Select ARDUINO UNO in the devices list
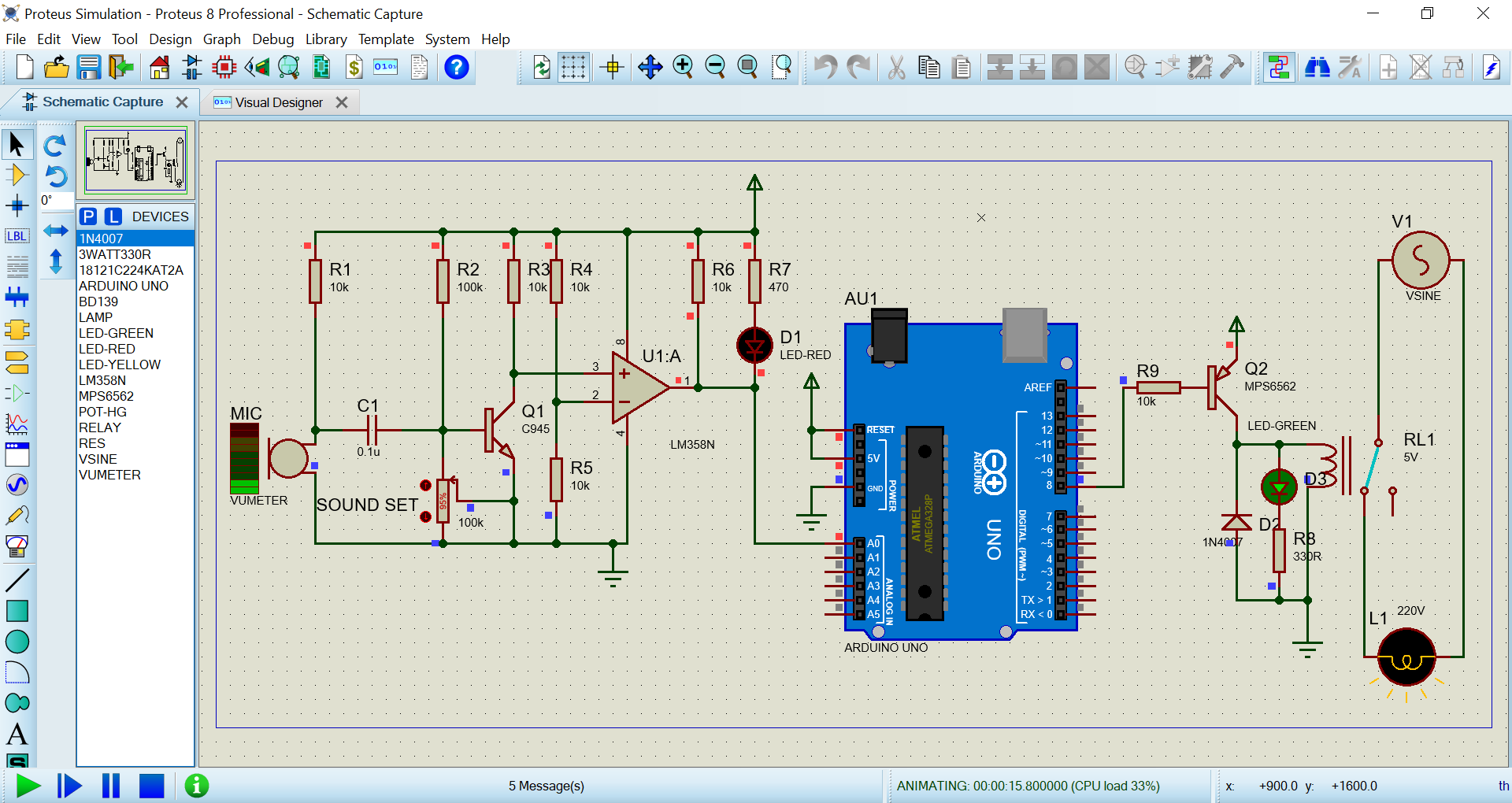This screenshot has width=1512, height=803. 135,286
